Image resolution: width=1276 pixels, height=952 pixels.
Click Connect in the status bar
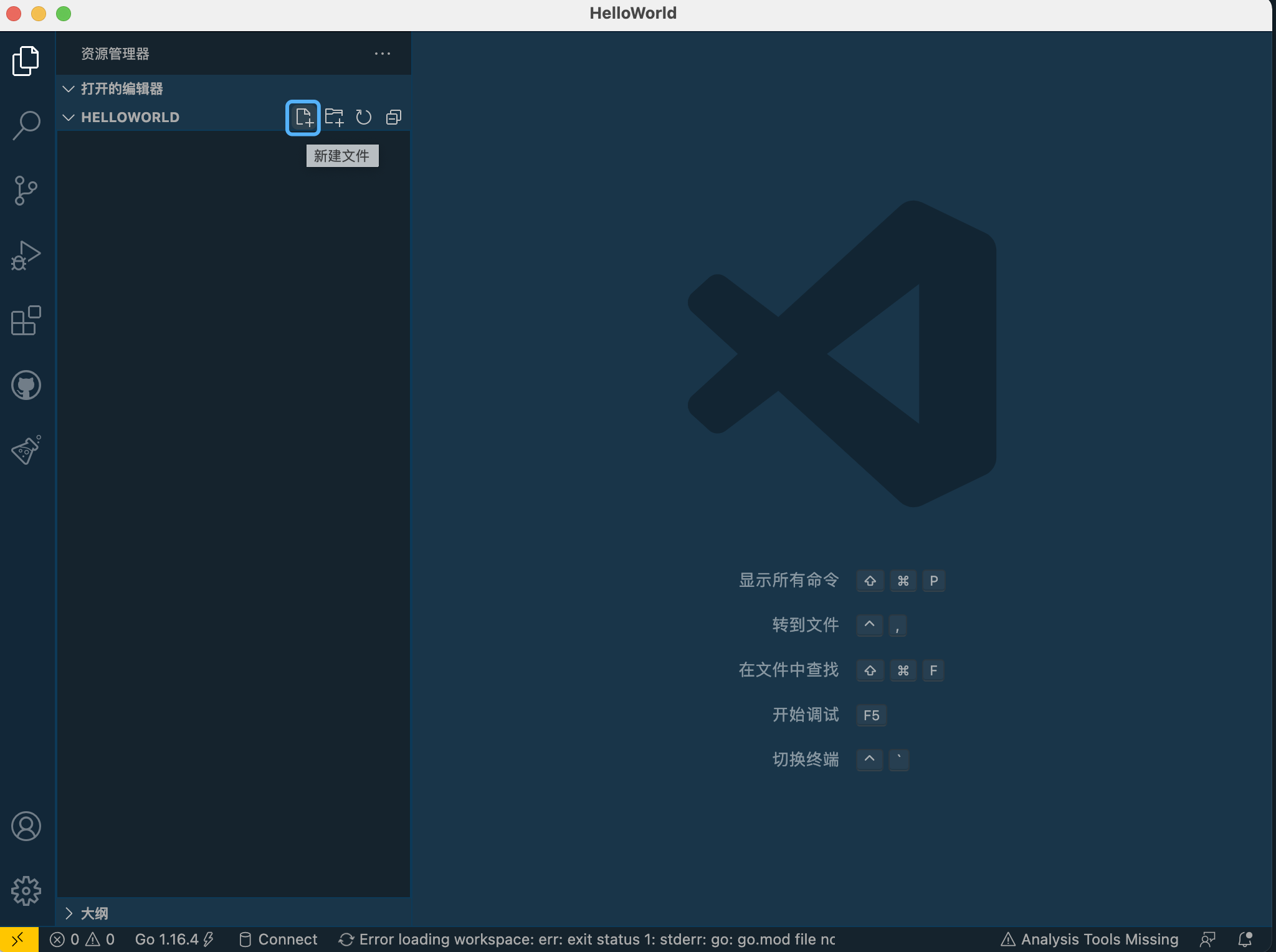pos(279,939)
